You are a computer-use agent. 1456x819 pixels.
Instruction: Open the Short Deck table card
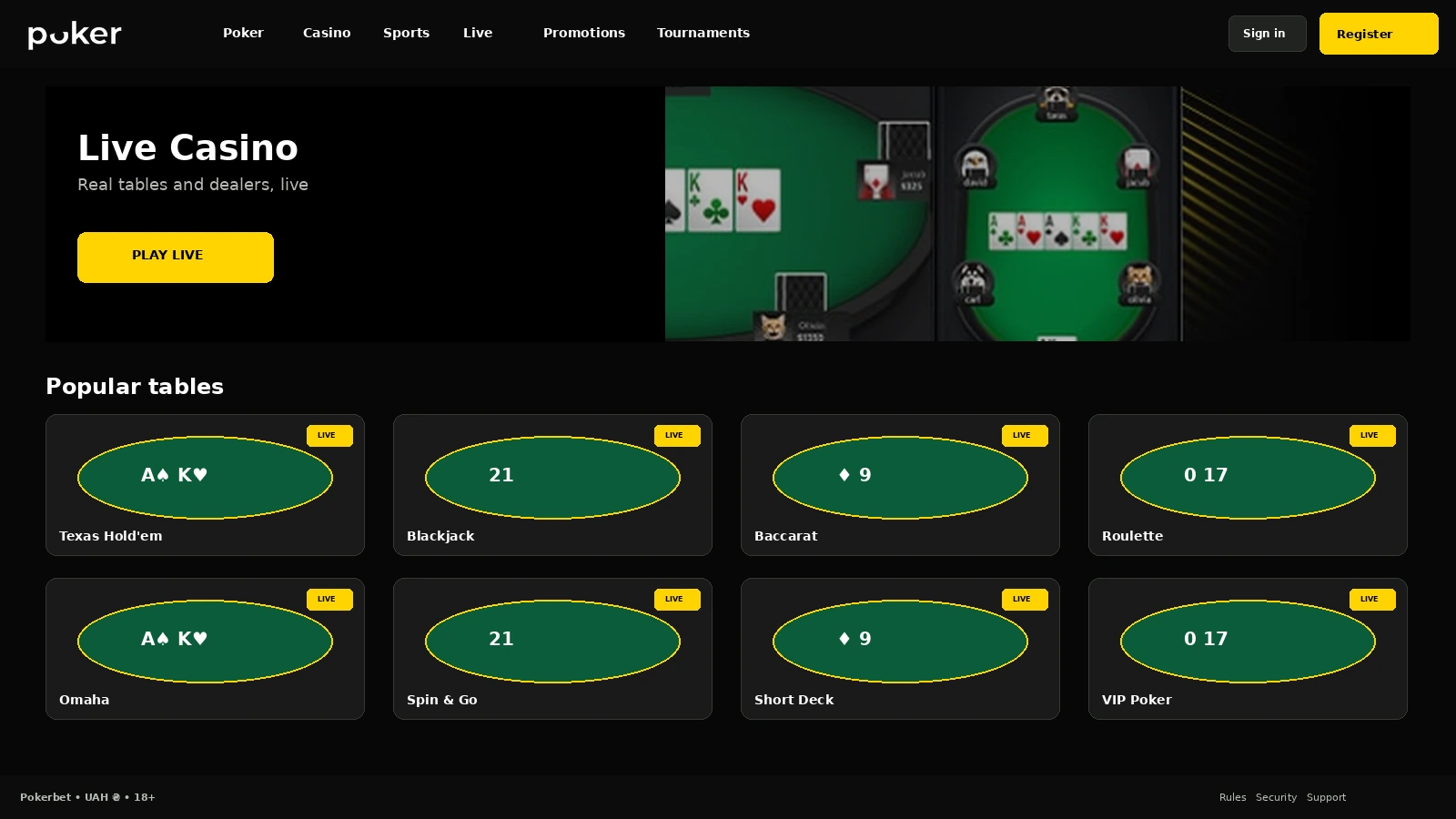tap(900, 649)
